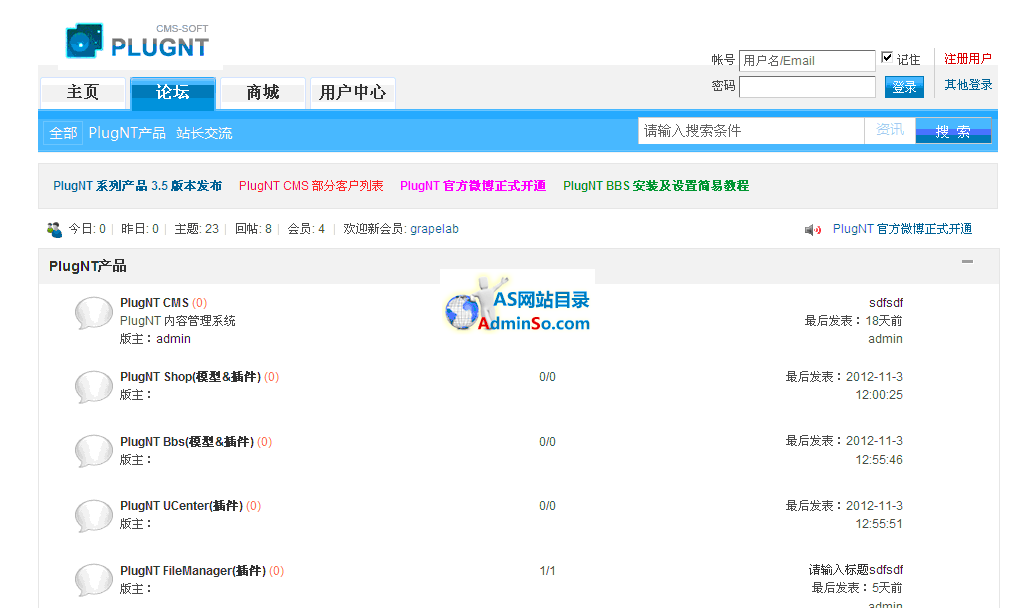Viewport: 1036px width, 608px height.
Task: Open the PlugNT Shop(模型&插件) forum
Action: 190,377
